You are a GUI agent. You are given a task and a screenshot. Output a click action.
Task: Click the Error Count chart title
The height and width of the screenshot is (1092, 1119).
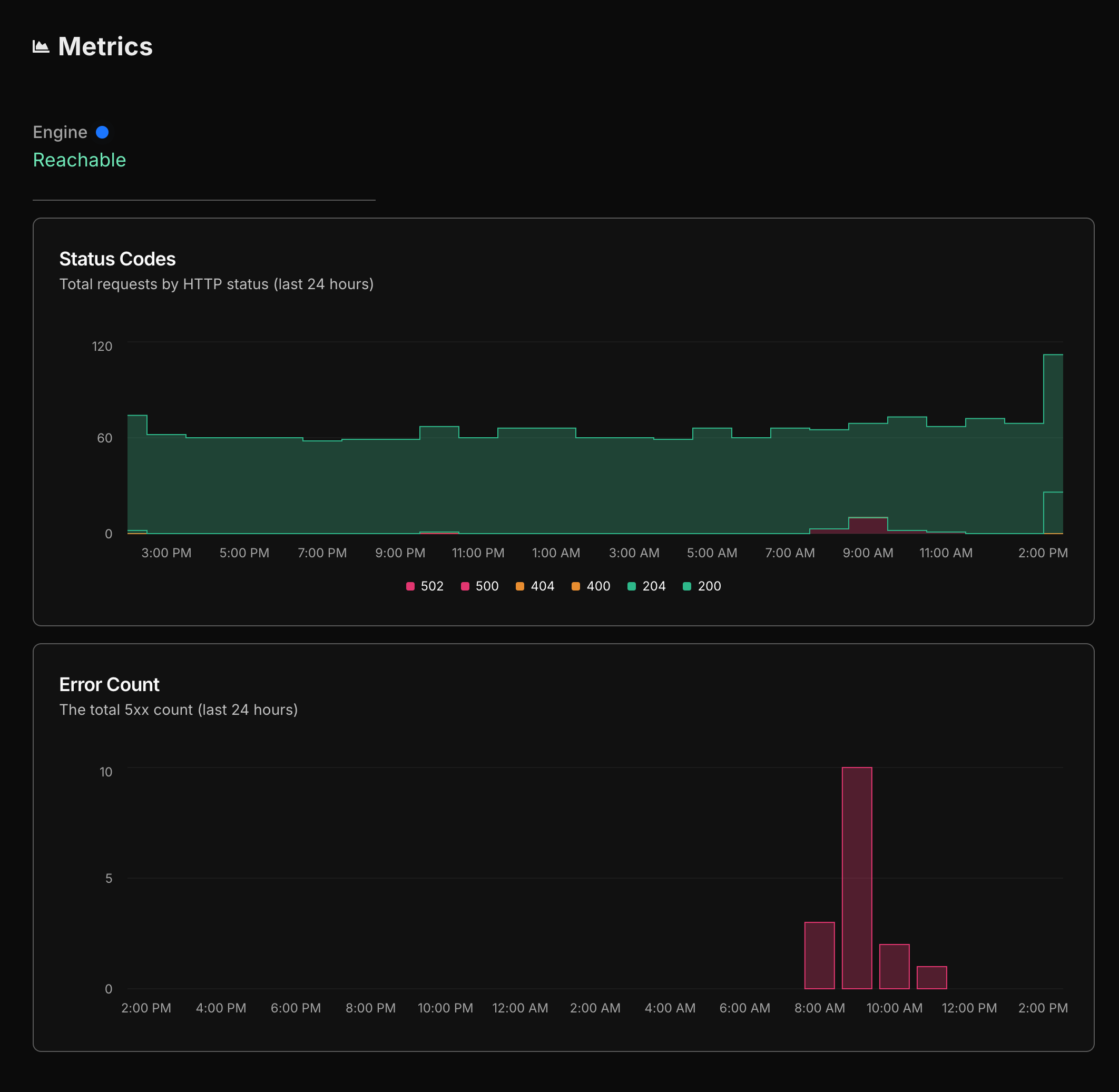tap(109, 685)
